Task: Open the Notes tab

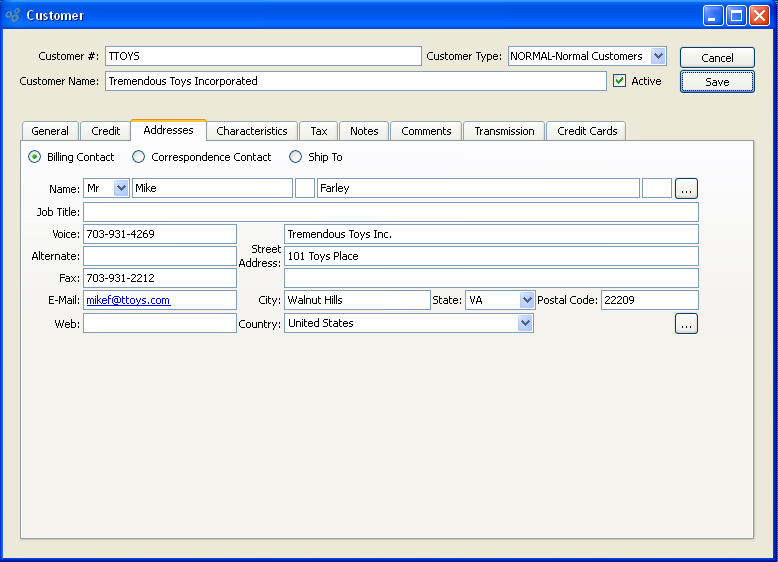Action: (364, 131)
